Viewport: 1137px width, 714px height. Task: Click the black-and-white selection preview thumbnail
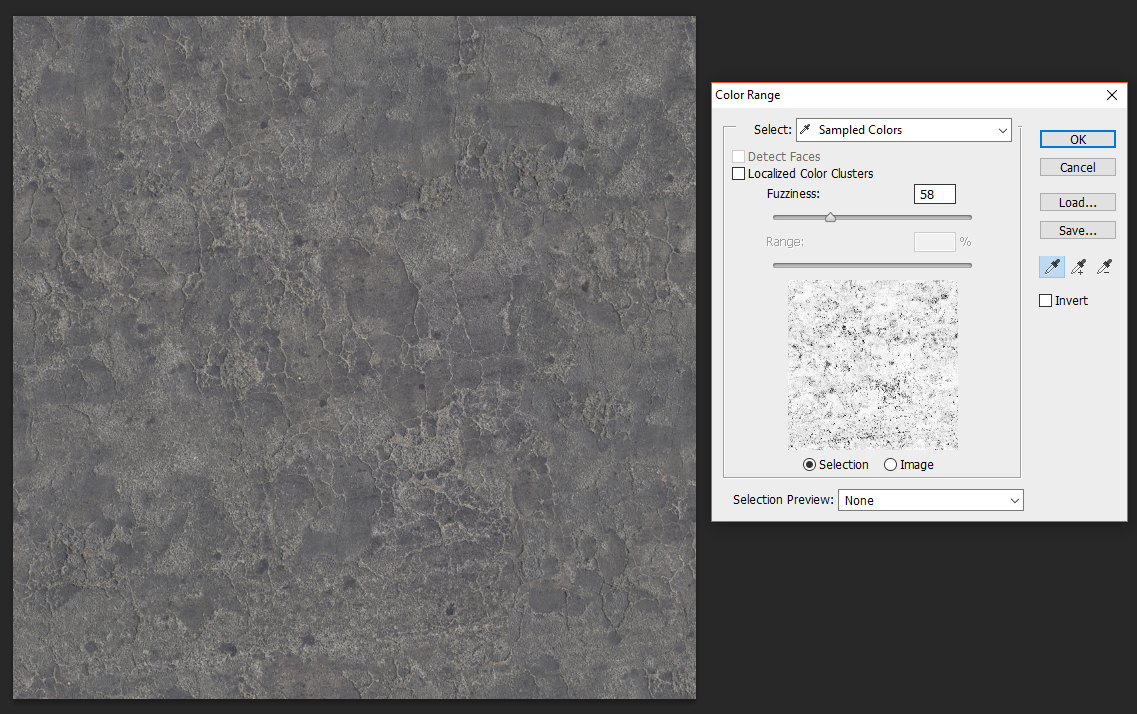tap(872, 364)
